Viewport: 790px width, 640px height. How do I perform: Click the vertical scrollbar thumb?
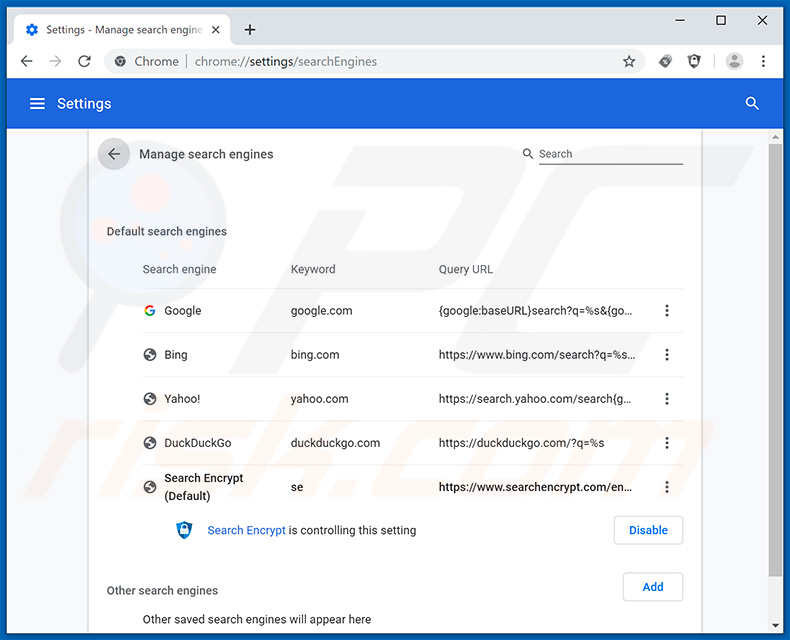point(775,360)
